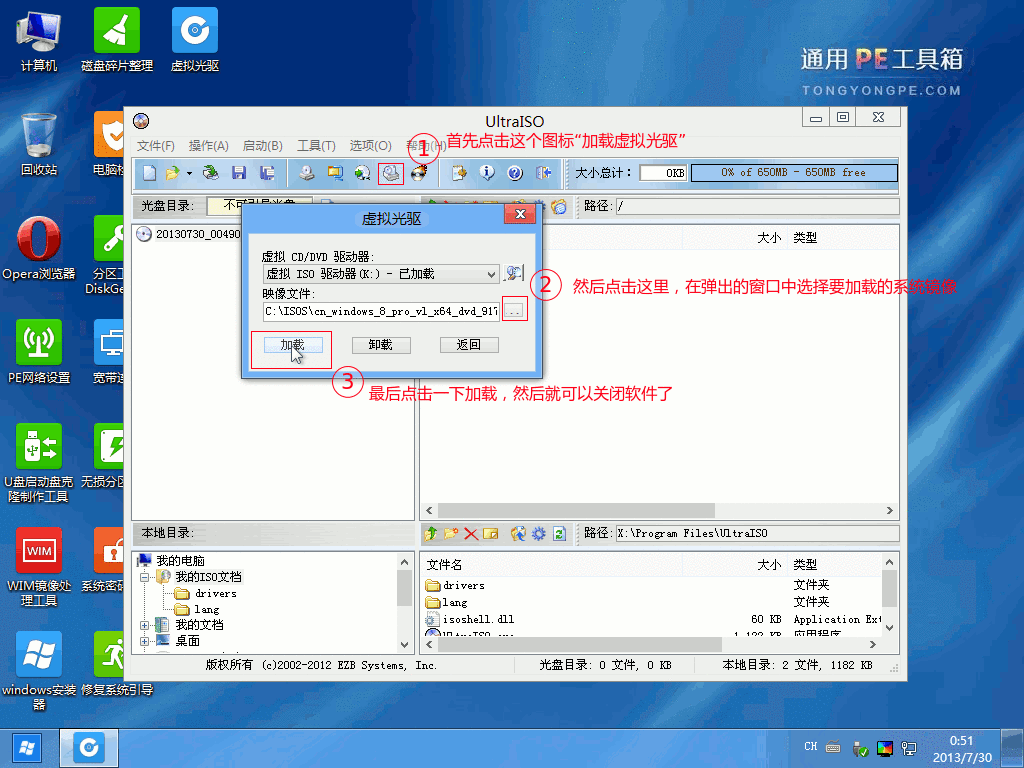
Task: Collapse the 我的ISO文档 tree node
Action: click(x=144, y=577)
